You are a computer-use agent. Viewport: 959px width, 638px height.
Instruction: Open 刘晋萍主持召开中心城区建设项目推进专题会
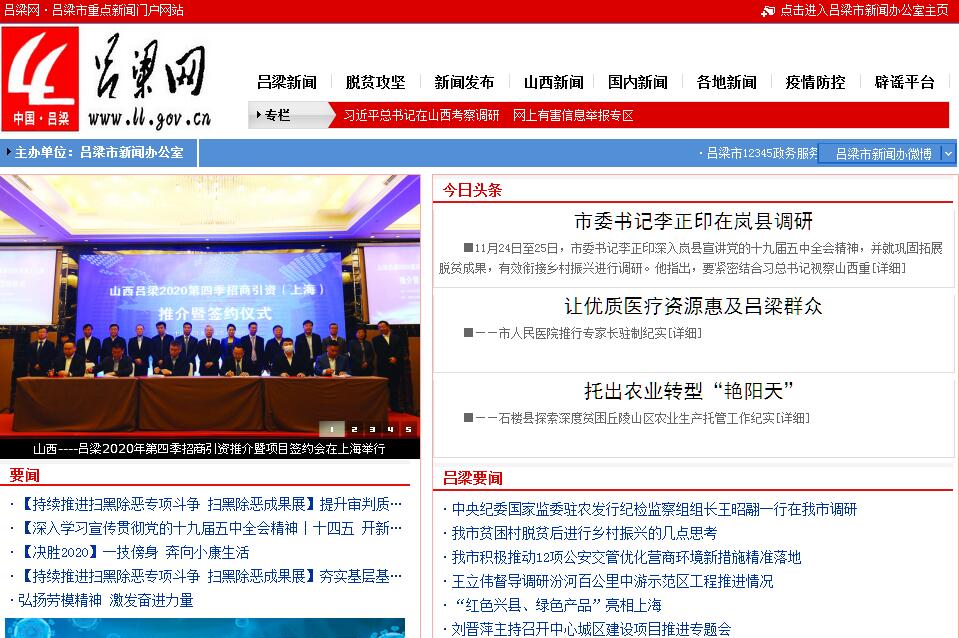pos(591,629)
